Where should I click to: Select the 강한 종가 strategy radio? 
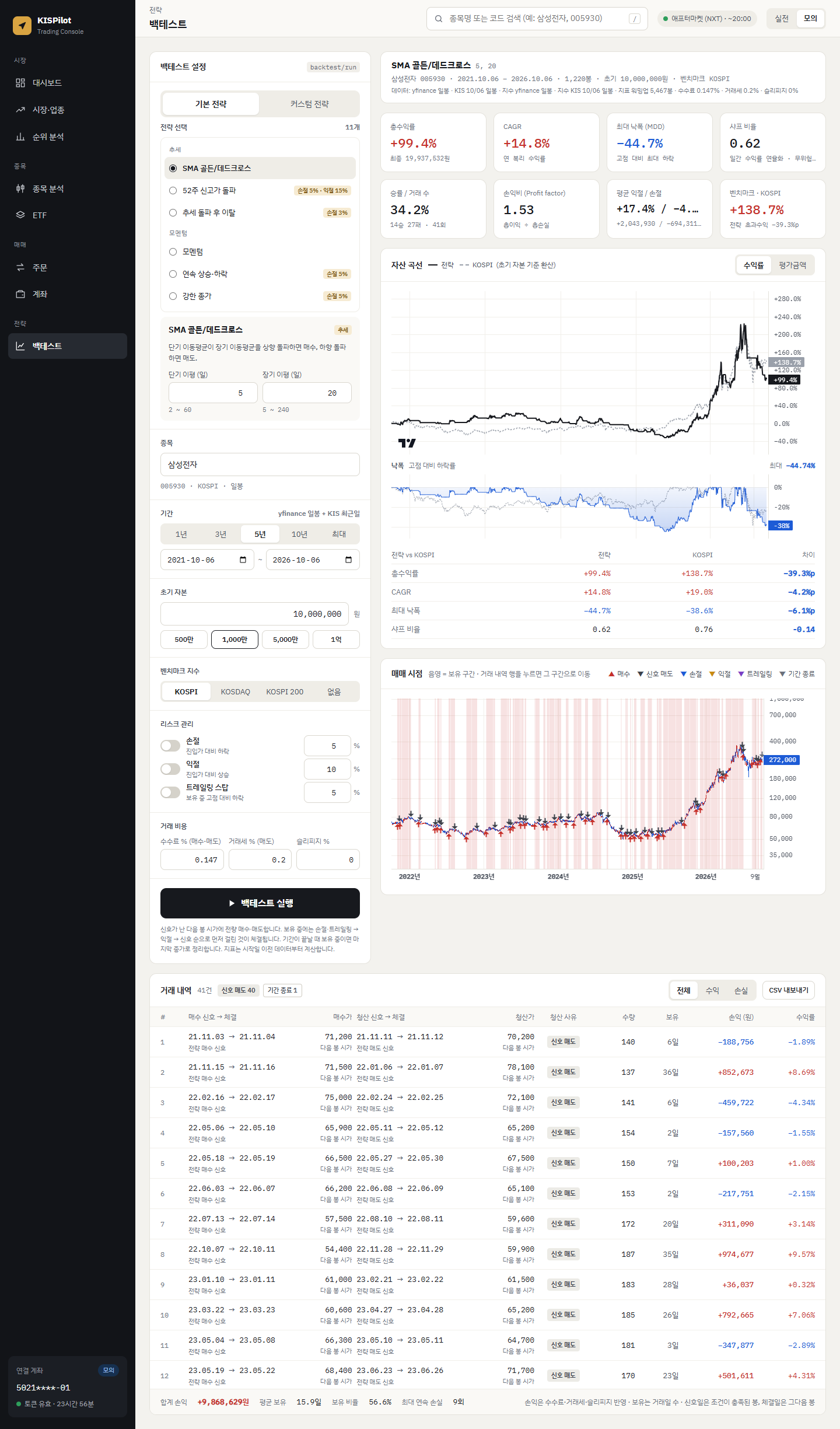[173, 296]
